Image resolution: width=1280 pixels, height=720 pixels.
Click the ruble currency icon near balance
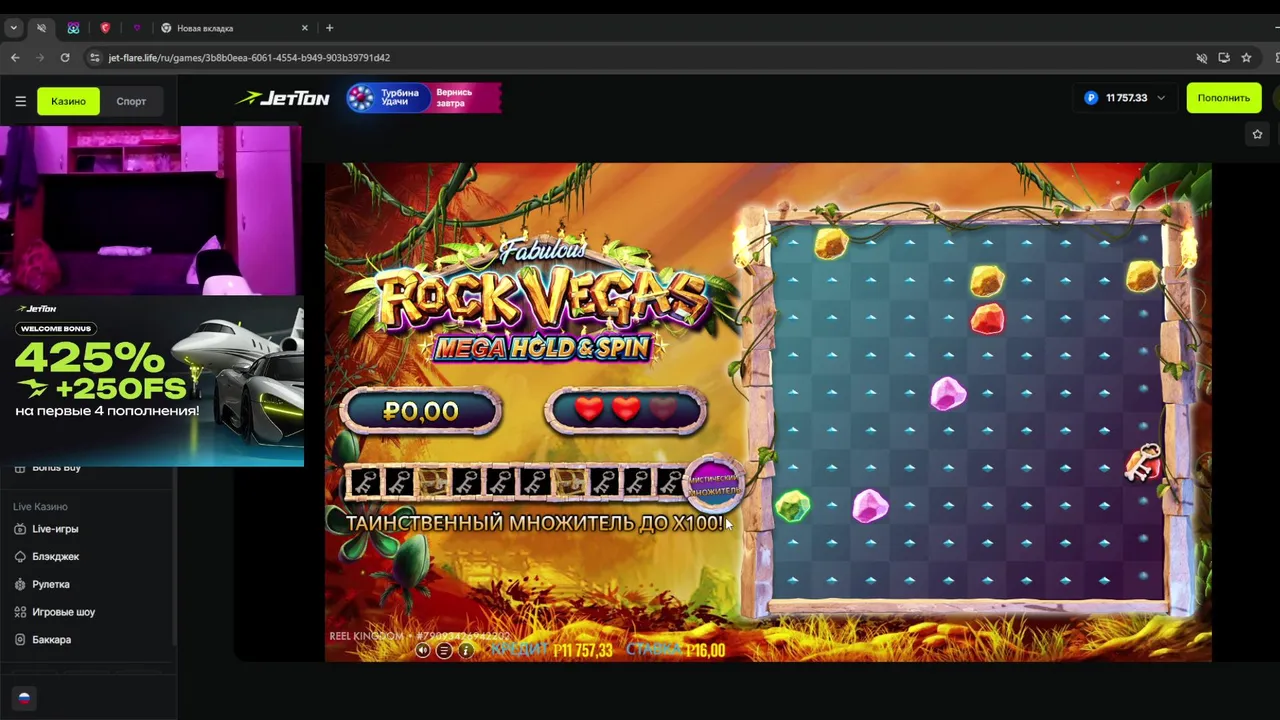coord(1091,98)
